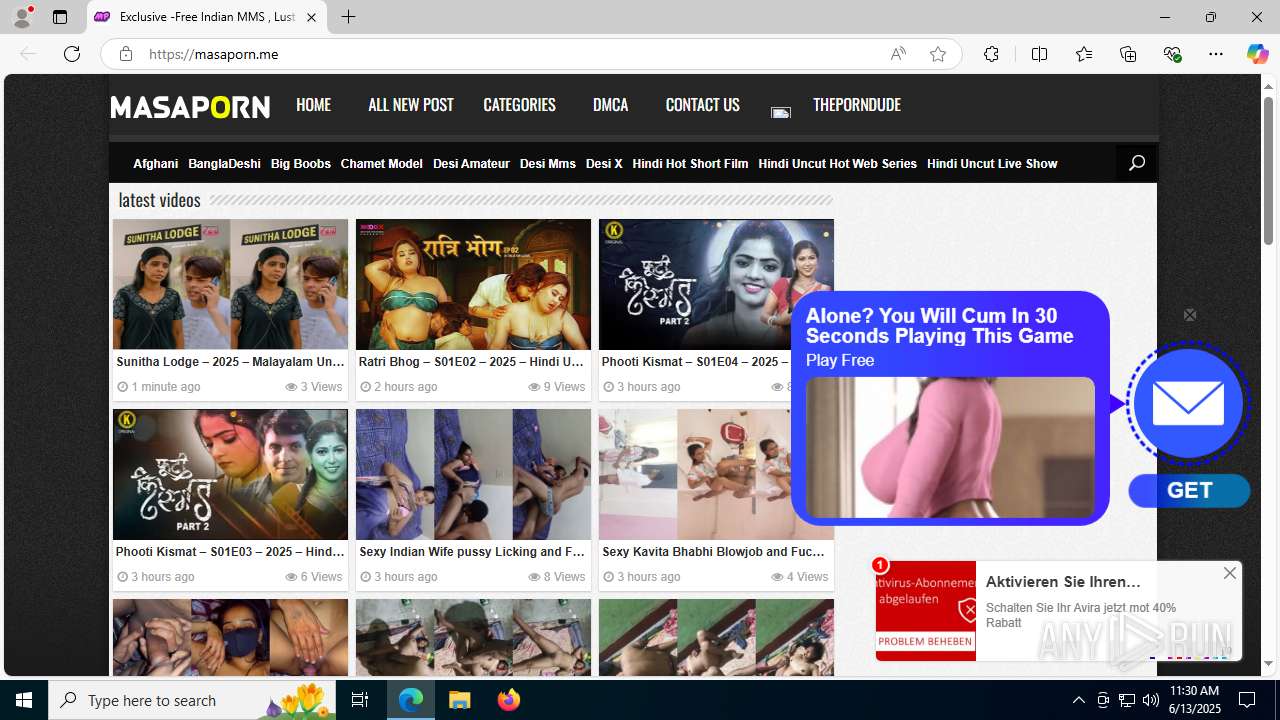The image size is (1280, 720).
Task: Open a new tab with plus button
Action: tap(348, 17)
